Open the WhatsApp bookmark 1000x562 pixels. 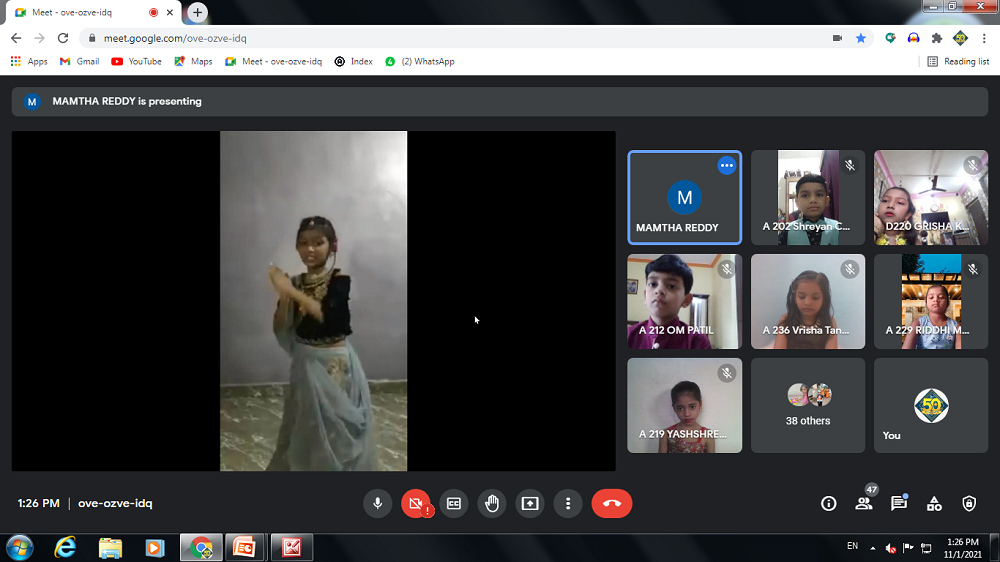420,61
